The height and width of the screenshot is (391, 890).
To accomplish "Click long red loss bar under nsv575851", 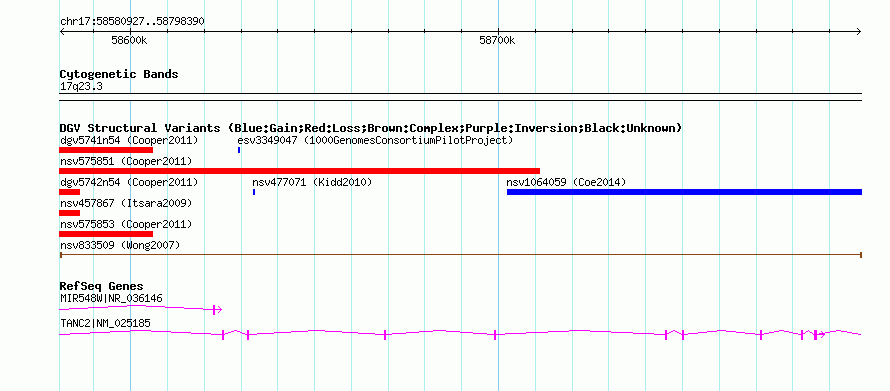I will pyautogui.click(x=300, y=171).
